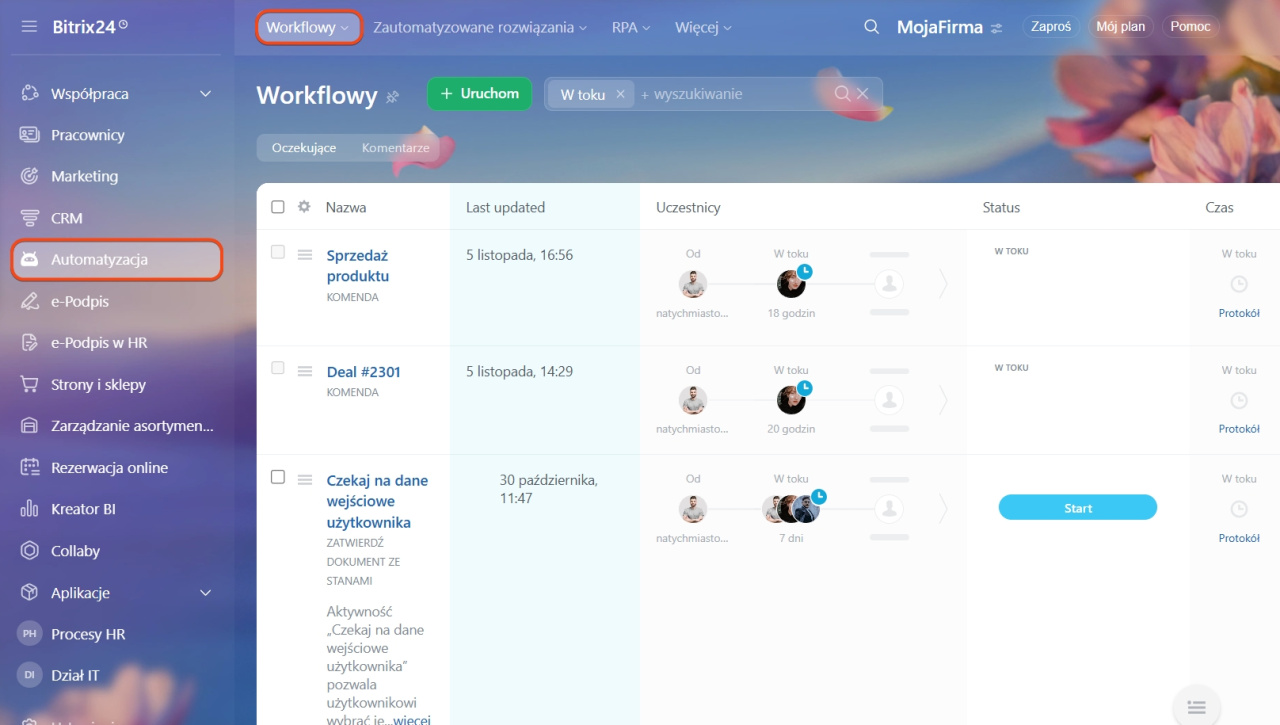Open table settings gear icon next to Nazwa
The width and height of the screenshot is (1280, 725).
pos(304,207)
